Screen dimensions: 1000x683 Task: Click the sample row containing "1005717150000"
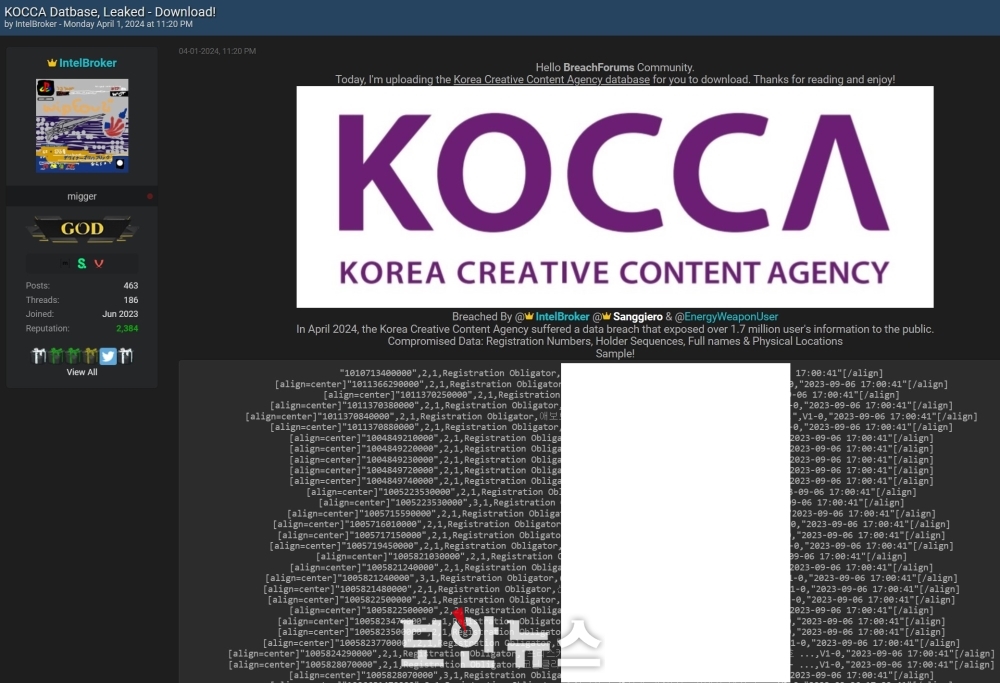point(611,536)
